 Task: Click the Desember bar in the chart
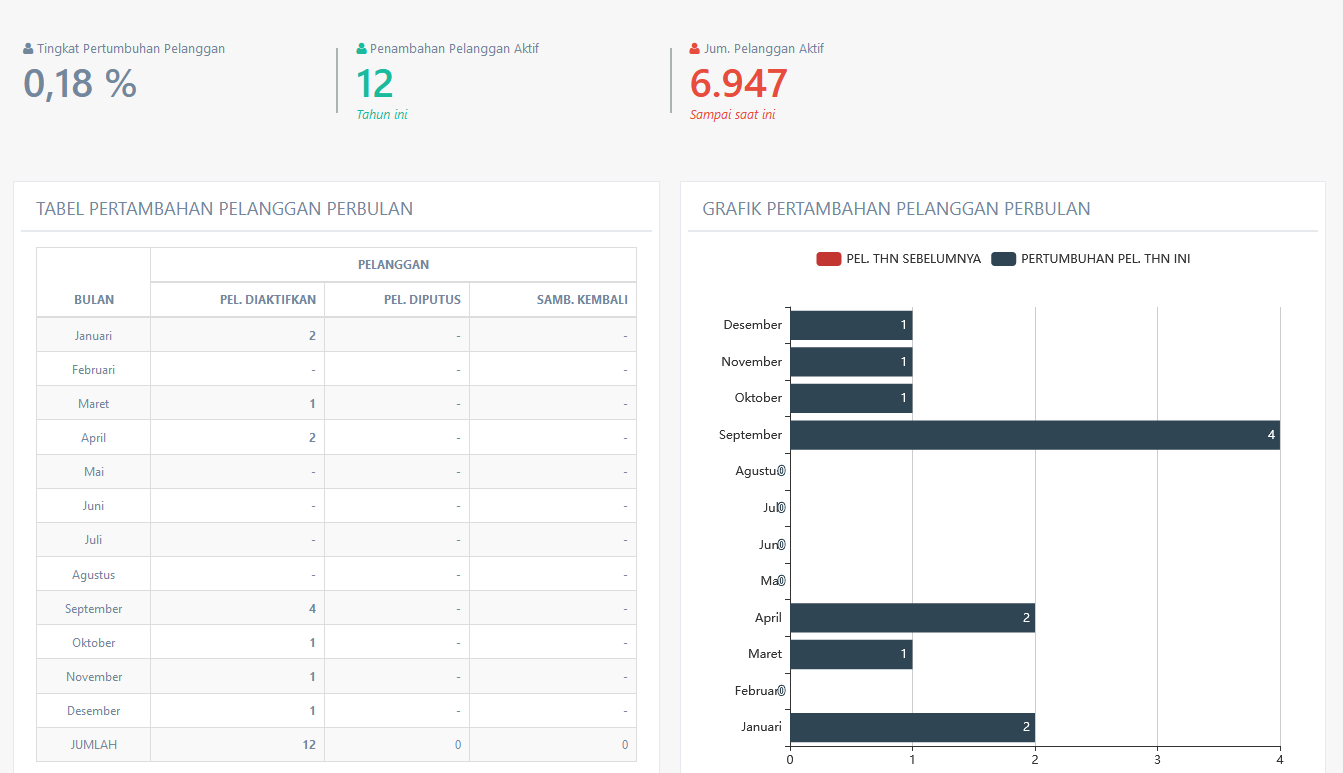[851, 325]
